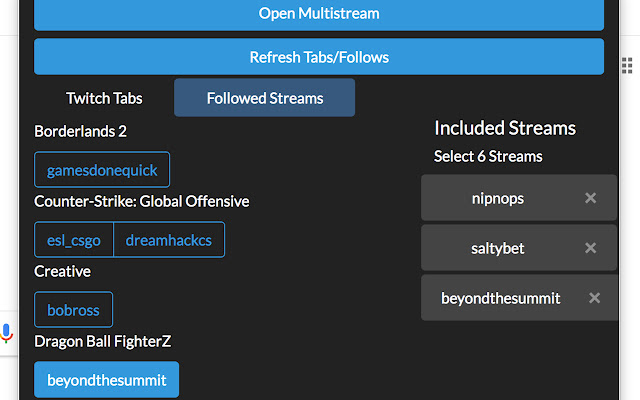640x400 pixels.
Task: Toggle the dreamhackcs stream
Action: pos(169,240)
